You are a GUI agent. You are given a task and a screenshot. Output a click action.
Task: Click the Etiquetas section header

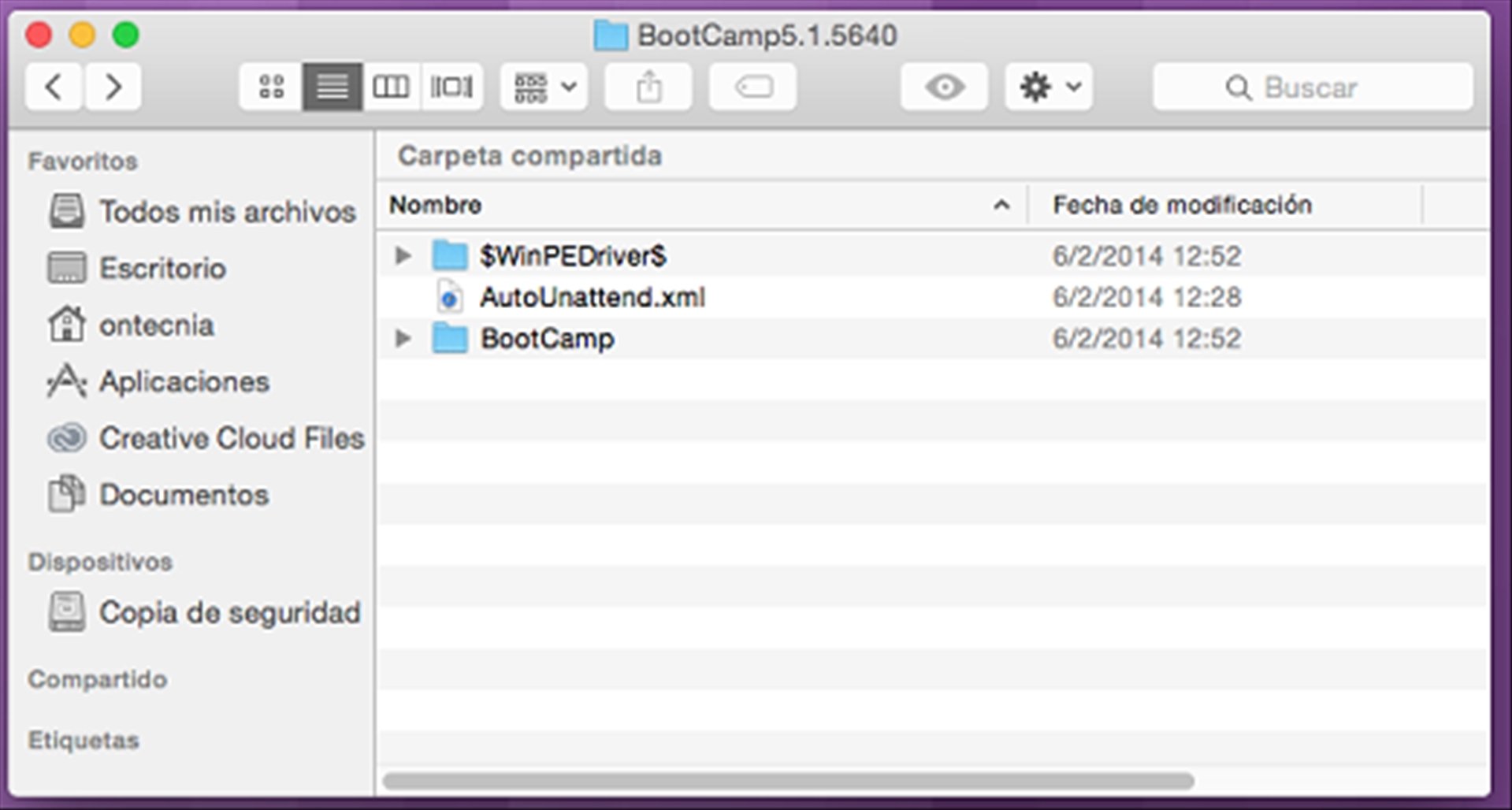84,741
